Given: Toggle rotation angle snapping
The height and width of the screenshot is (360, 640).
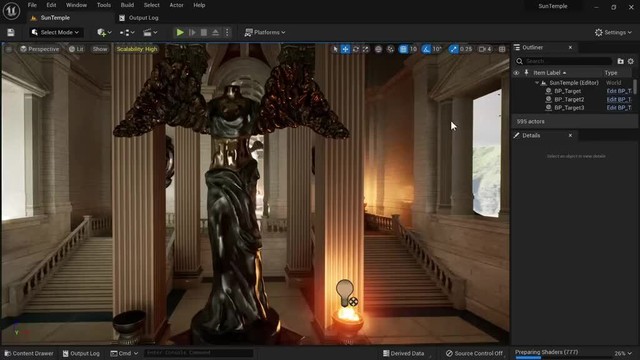Looking at the screenshot, I should coord(426,49).
